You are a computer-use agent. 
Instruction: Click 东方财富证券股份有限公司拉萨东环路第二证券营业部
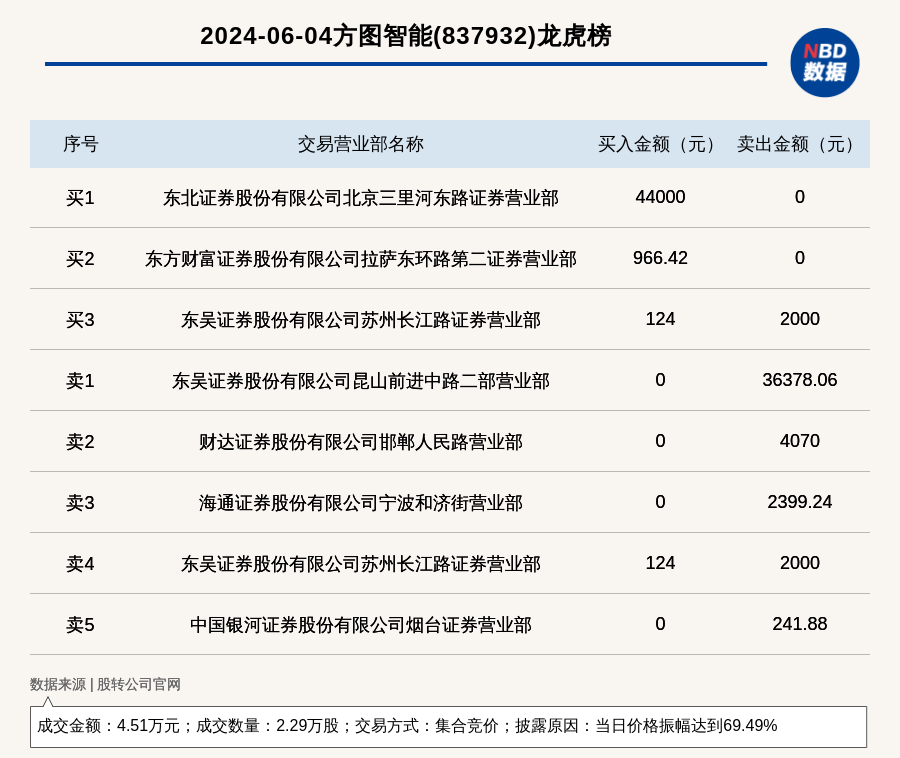click(x=360, y=259)
